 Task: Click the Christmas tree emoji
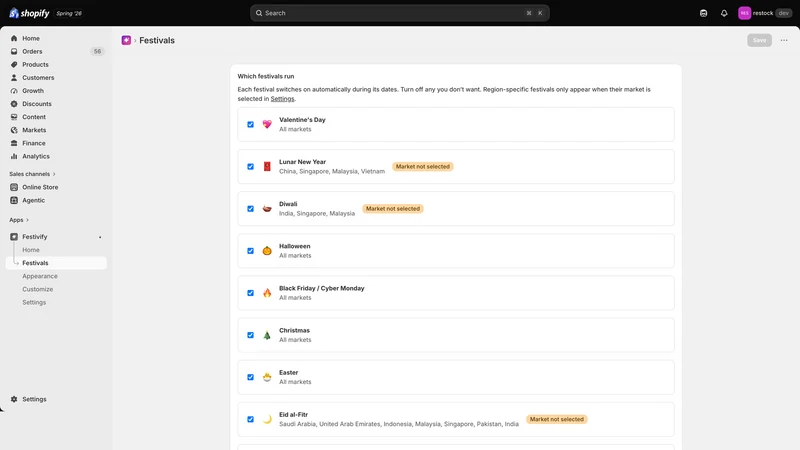click(x=267, y=335)
